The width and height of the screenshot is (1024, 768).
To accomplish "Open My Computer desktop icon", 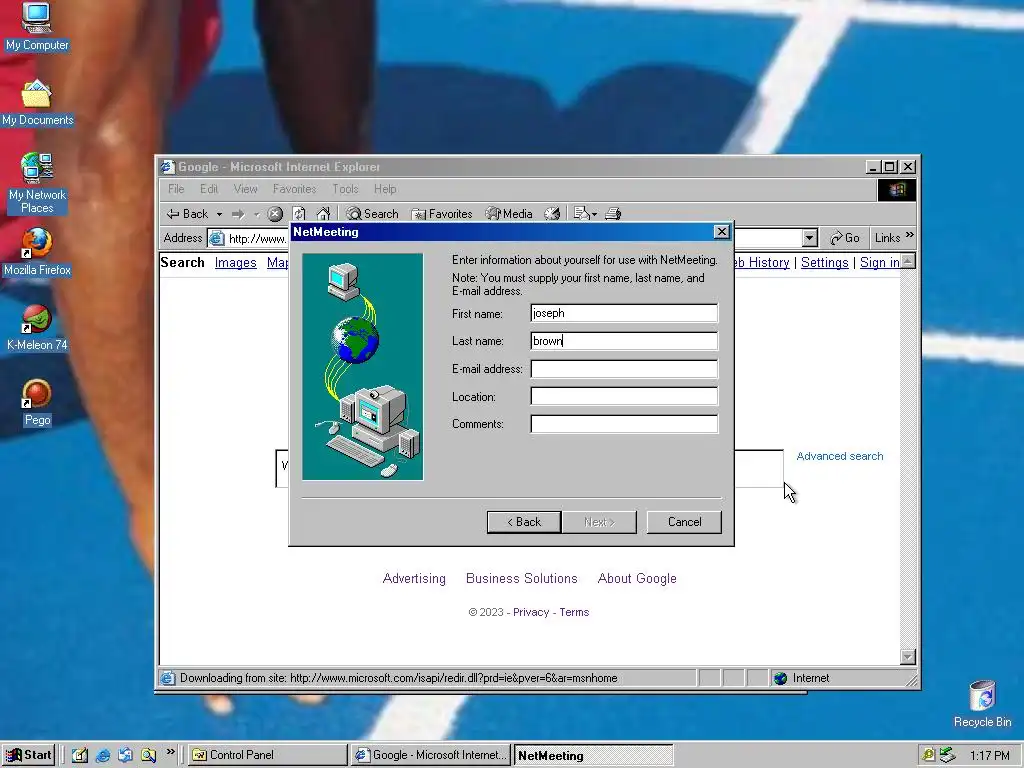I will click(x=37, y=26).
